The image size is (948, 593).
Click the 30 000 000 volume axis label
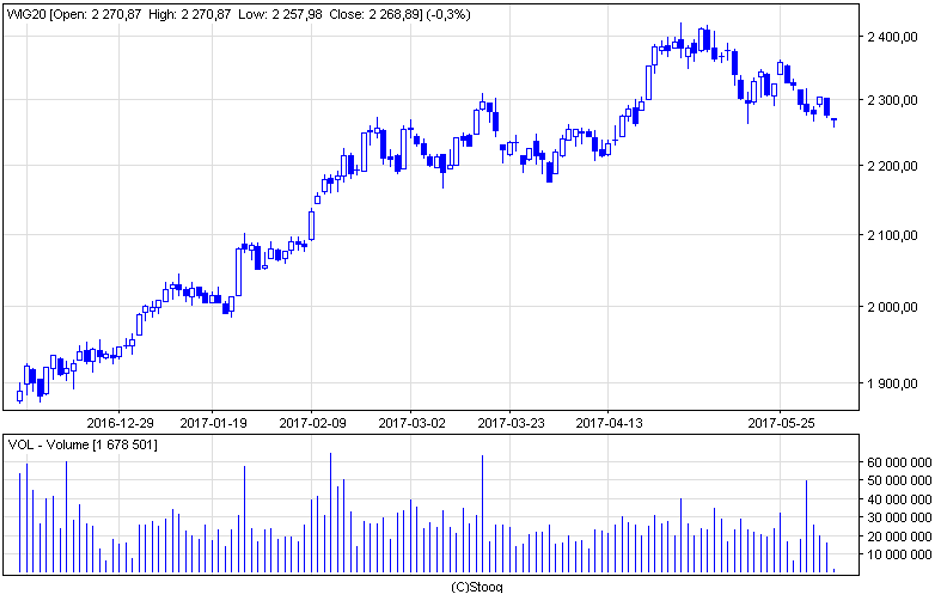(x=898, y=517)
